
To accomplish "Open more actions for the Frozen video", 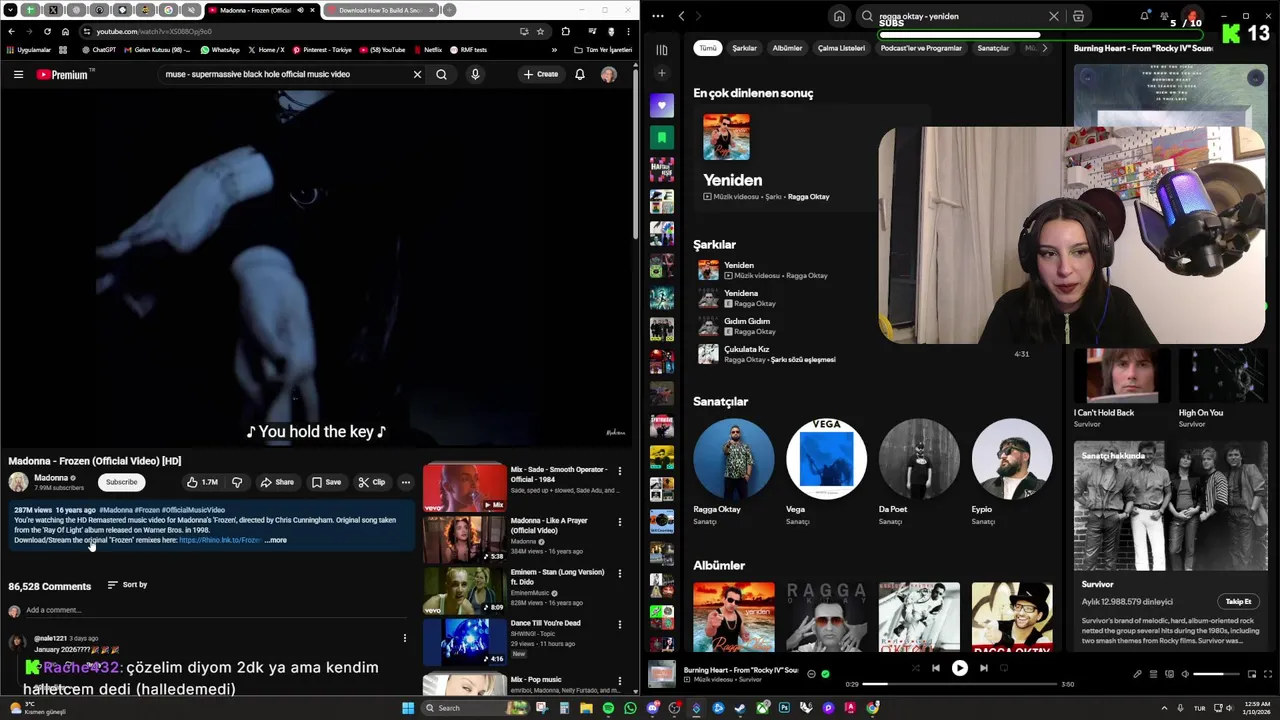I will (405, 482).
